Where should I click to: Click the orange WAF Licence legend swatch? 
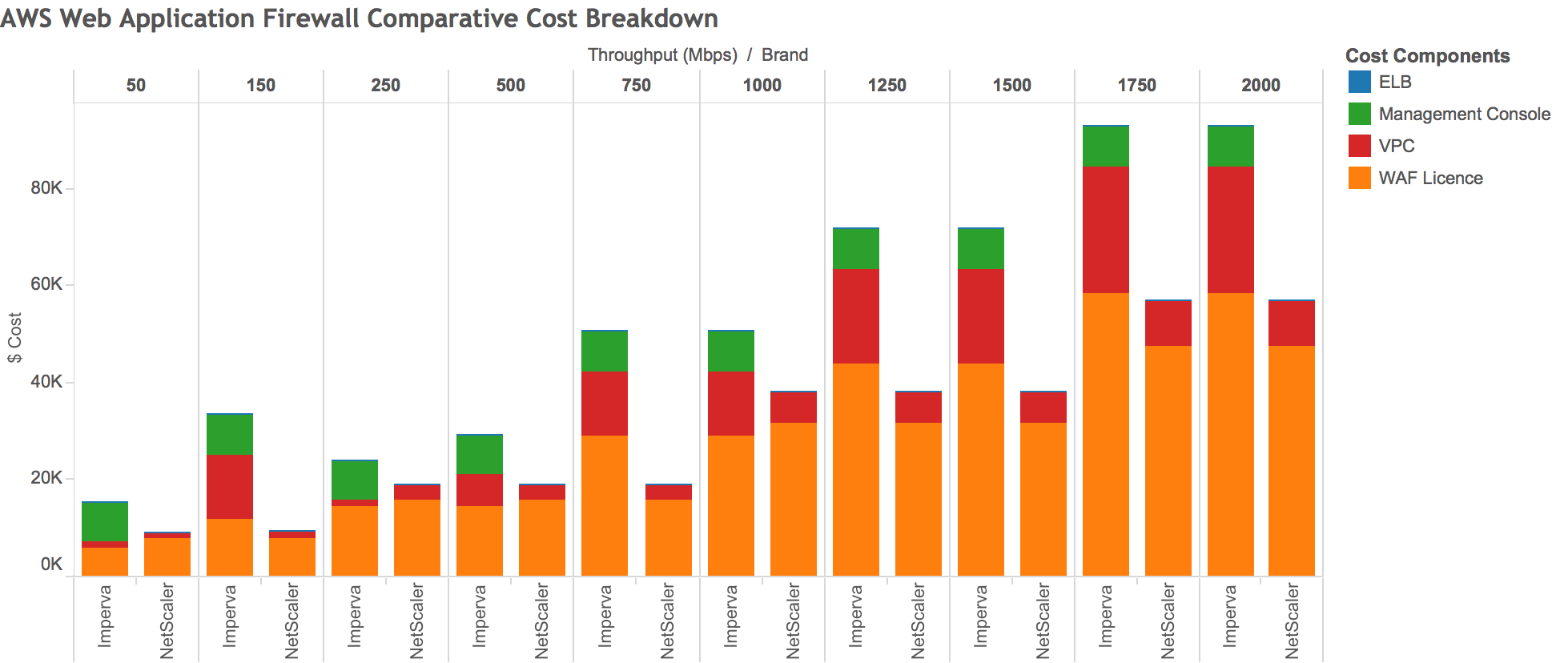click(x=1359, y=178)
